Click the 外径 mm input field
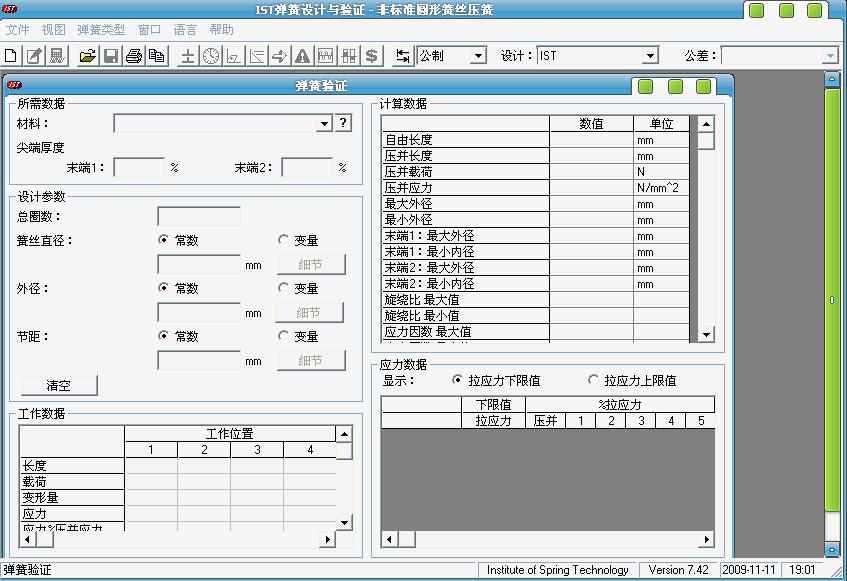 199,313
